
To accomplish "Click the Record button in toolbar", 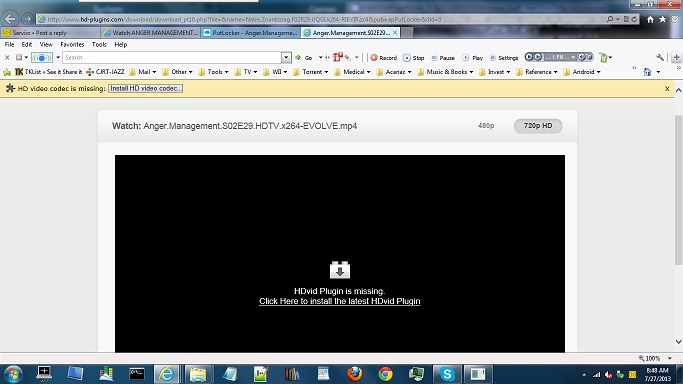I will (384, 57).
